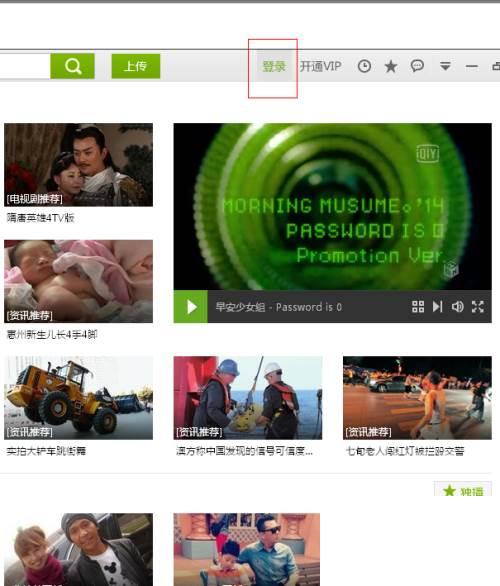Click inside the search input field

tap(25, 66)
